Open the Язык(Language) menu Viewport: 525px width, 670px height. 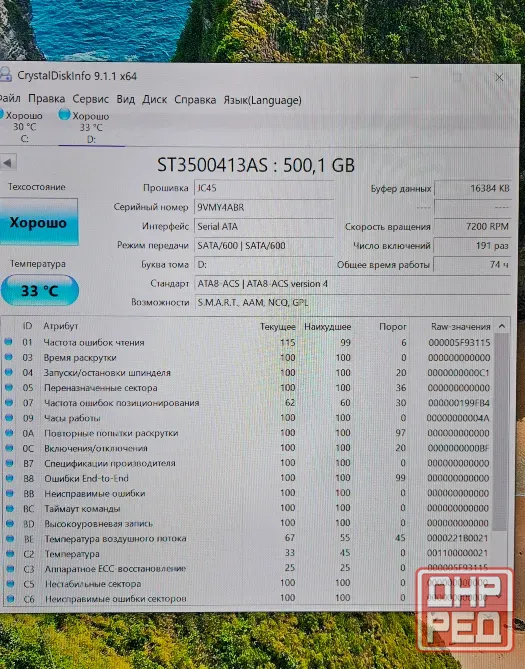[x=262, y=100]
